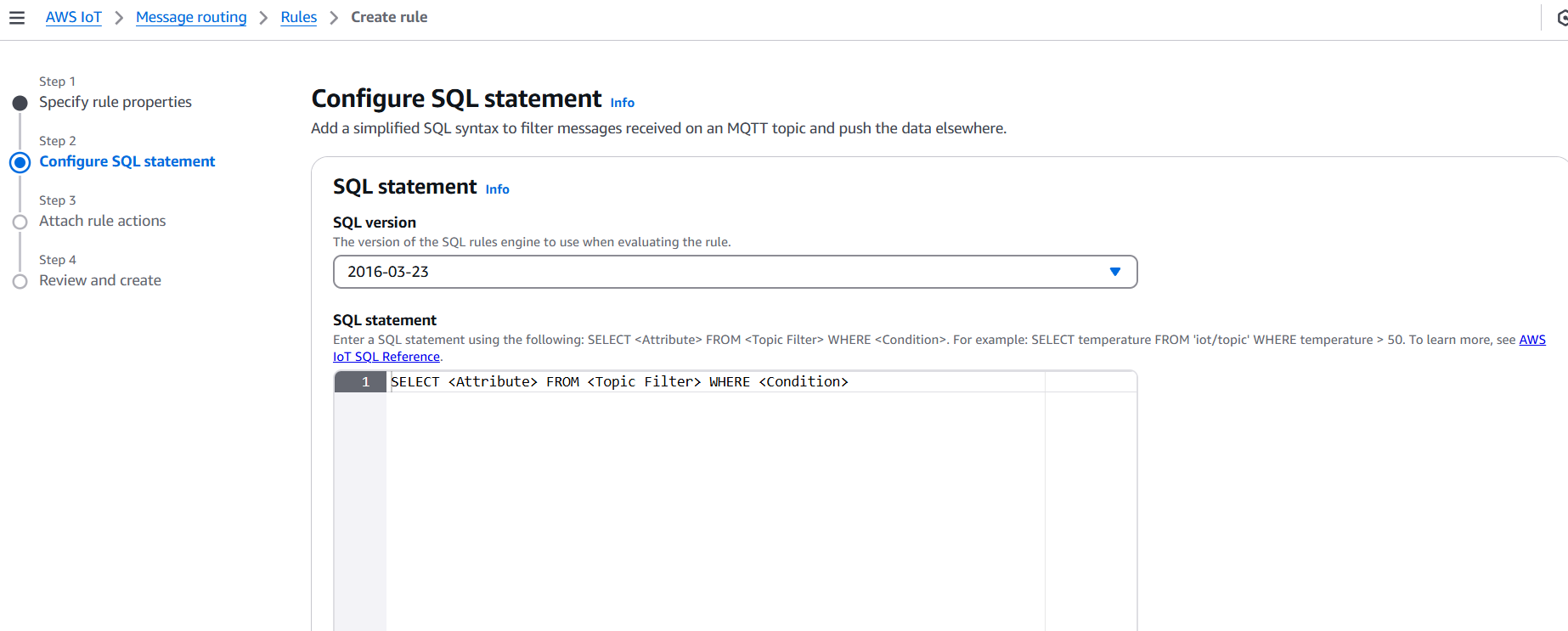Click Info link beside Configure SQL statement heading
Screen dimensions: 1568x631
pyautogui.click(x=623, y=103)
